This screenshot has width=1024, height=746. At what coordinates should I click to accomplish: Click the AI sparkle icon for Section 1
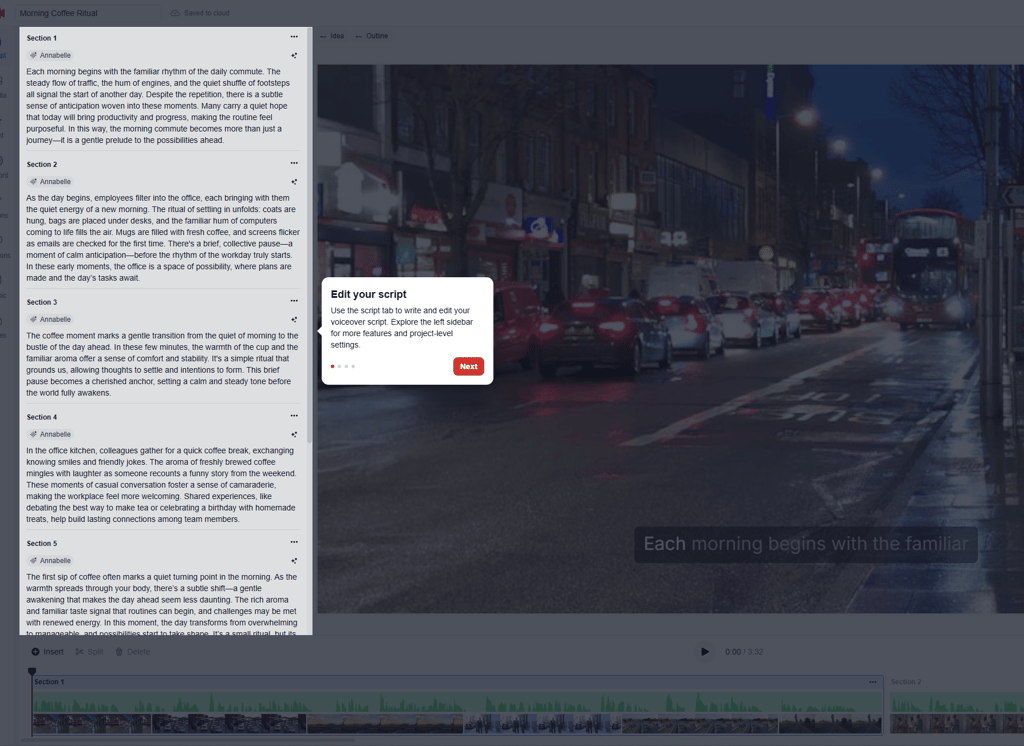pos(294,56)
